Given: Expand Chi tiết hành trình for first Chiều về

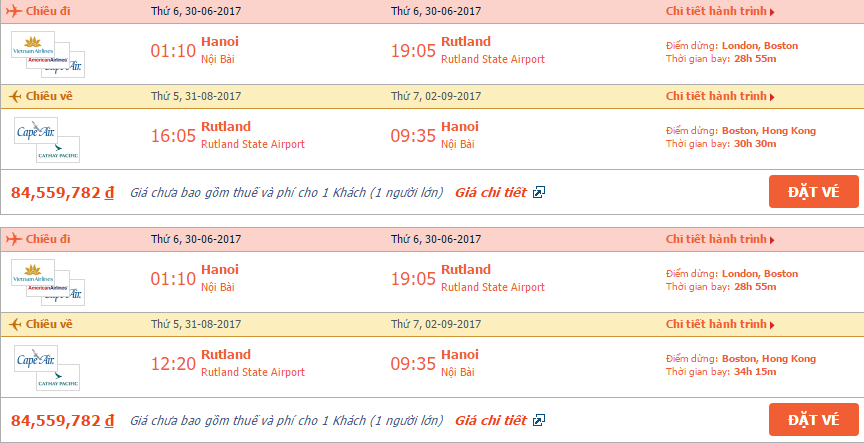Looking at the screenshot, I should click(720, 96).
